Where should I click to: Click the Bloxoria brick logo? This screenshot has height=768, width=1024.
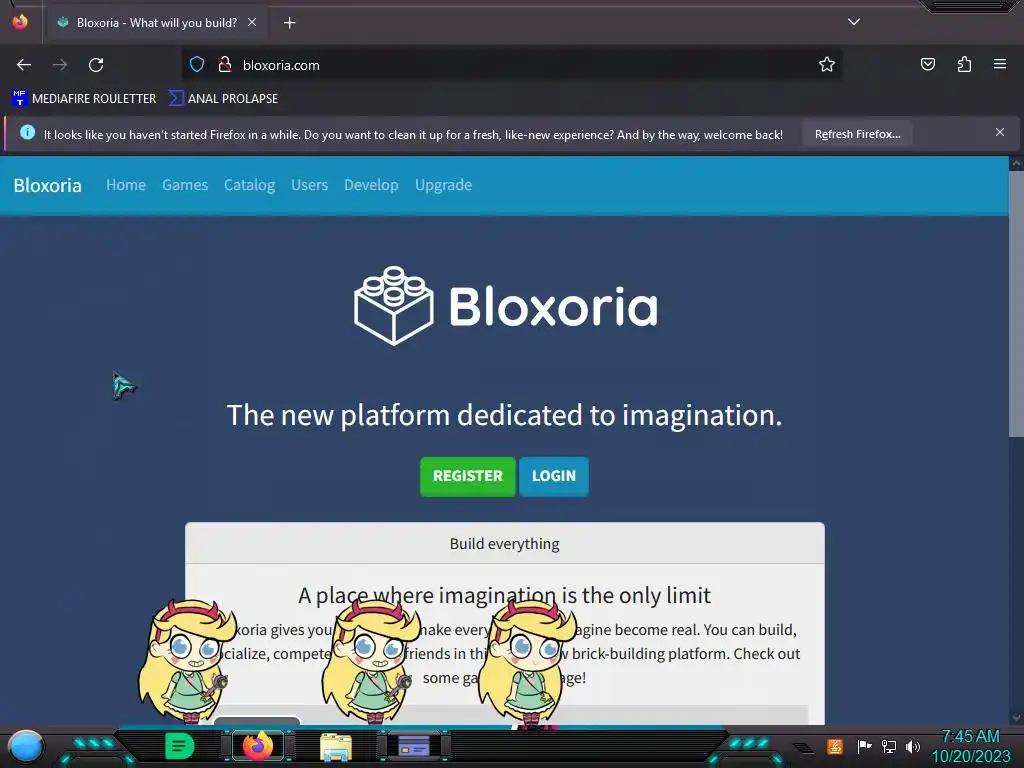(393, 305)
